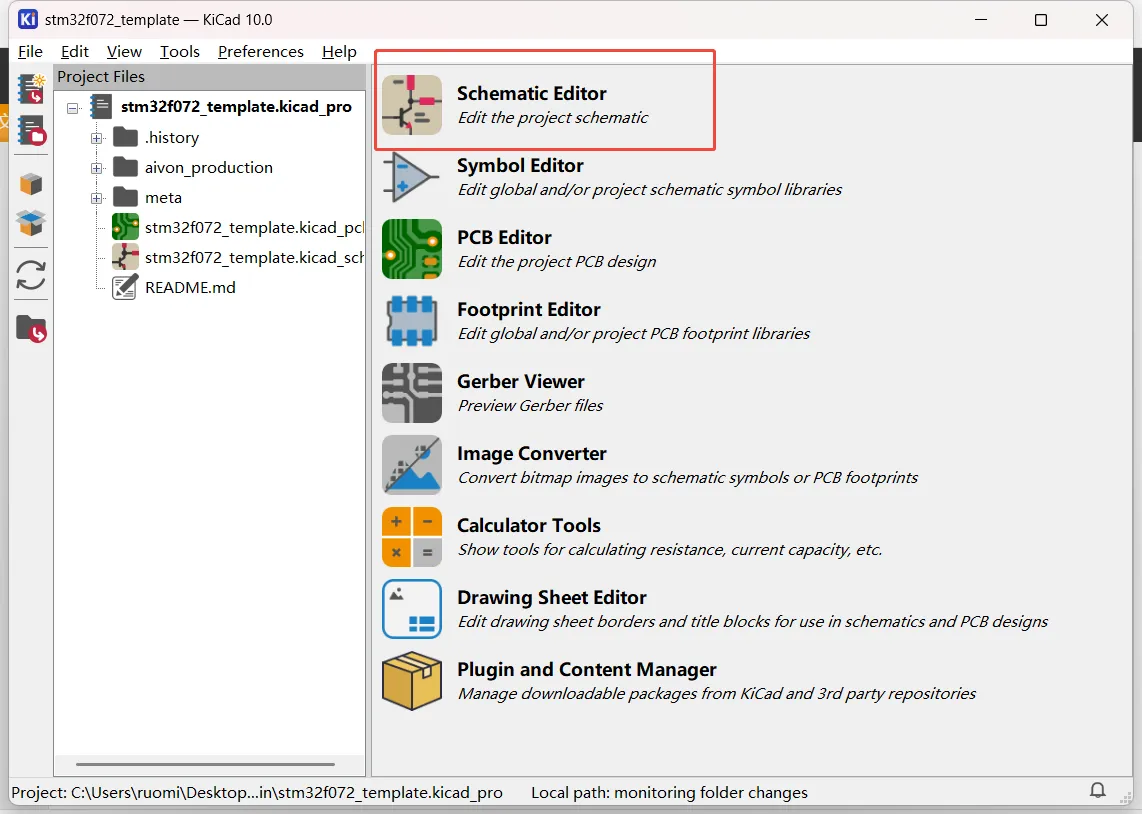Open the Plugin and Content Manager icon
The height and width of the screenshot is (814, 1142).
(411, 681)
